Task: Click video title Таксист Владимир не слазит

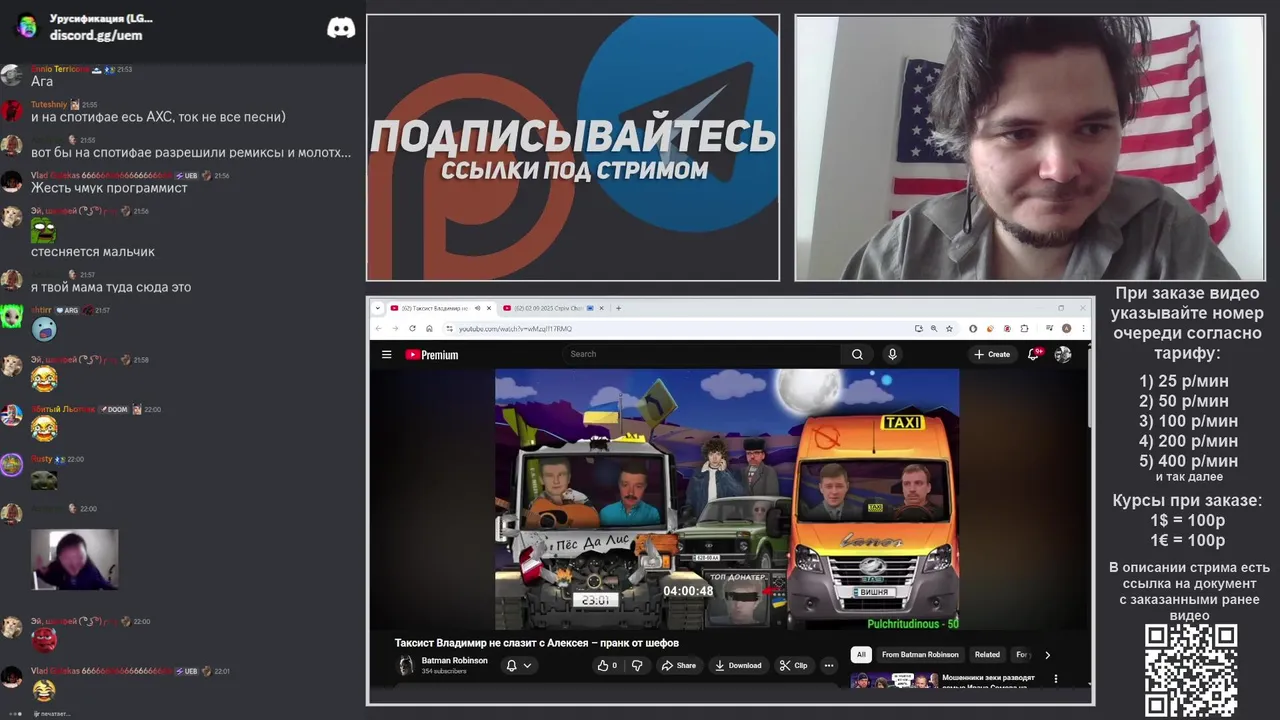Action: click(536, 643)
